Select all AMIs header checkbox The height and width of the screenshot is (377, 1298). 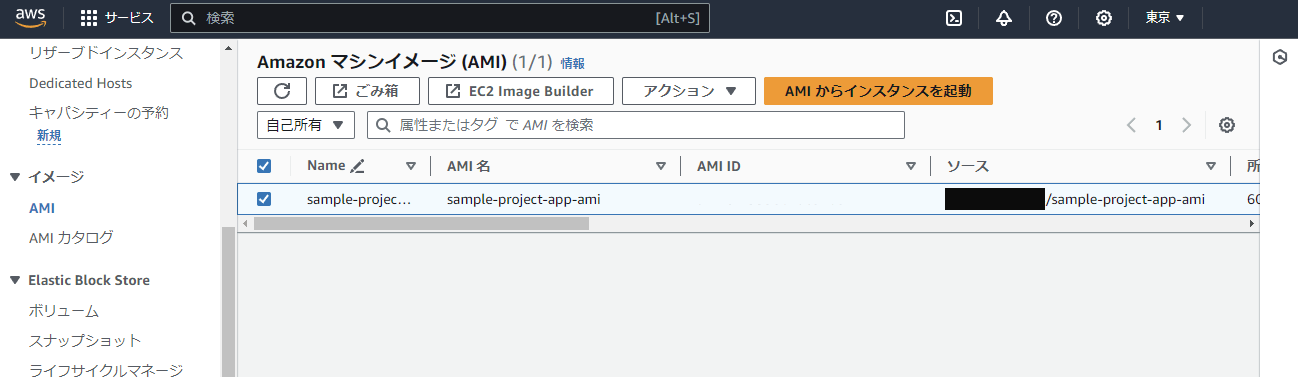point(264,166)
